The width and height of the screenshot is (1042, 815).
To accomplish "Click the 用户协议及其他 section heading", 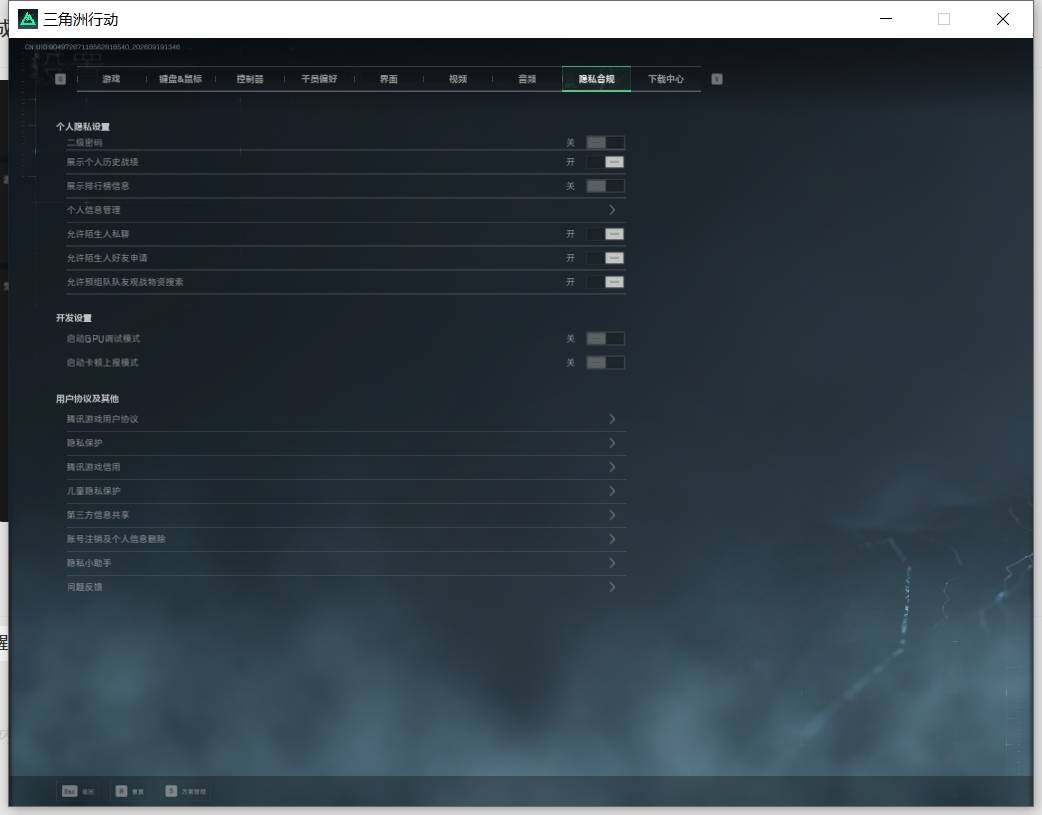I will click(x=87, y=399).
